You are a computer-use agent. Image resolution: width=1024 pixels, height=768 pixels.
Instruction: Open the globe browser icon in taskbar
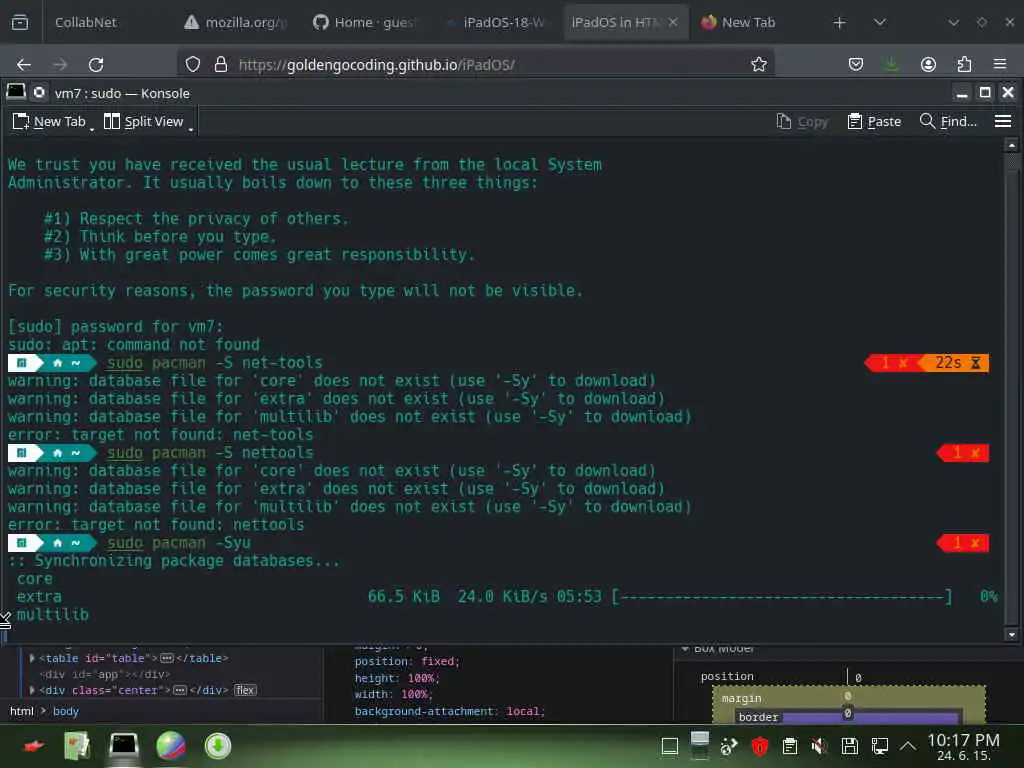pyautogui.click(x=171, y=745)
